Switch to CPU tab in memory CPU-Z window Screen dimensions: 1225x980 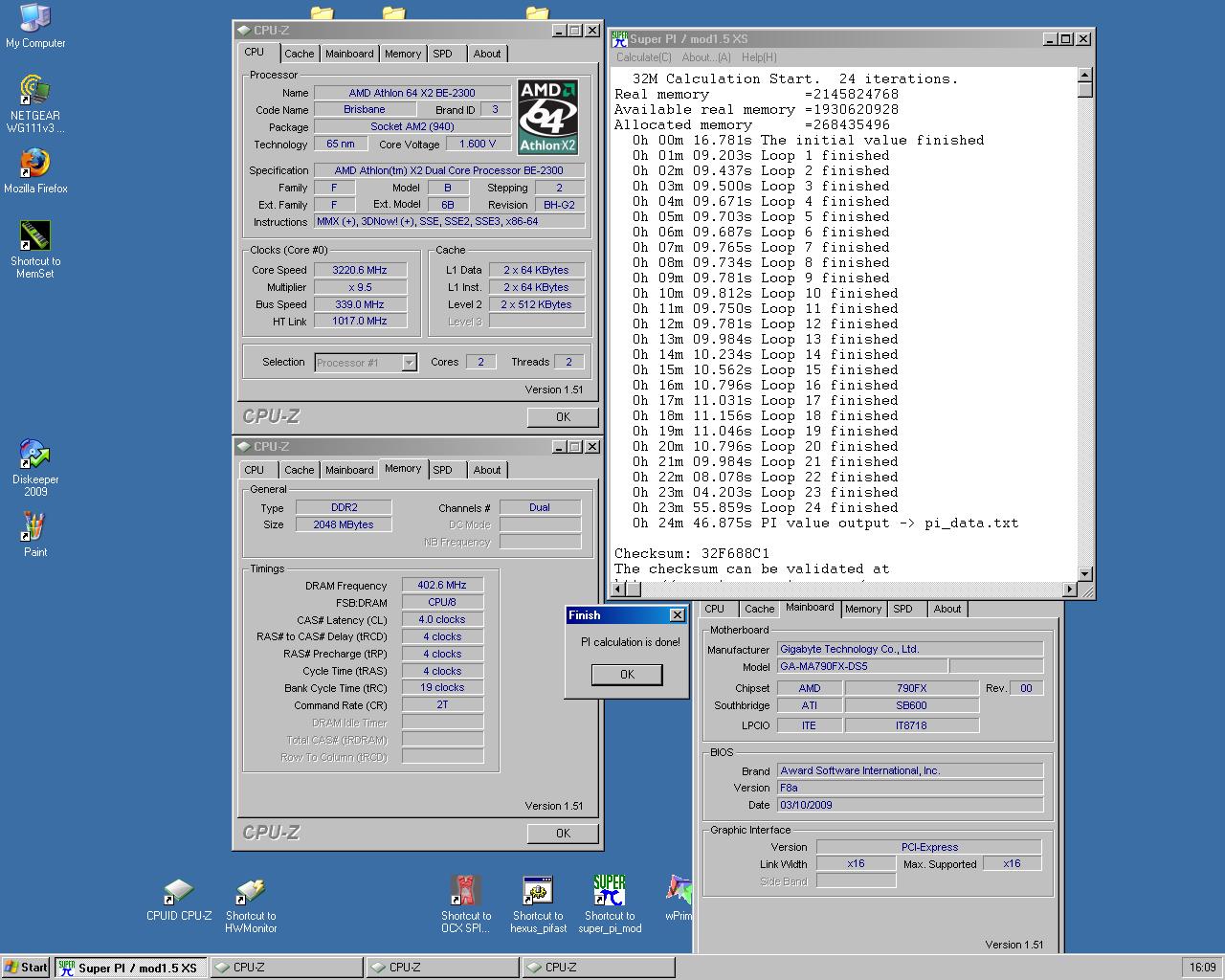tap(254, 470)
